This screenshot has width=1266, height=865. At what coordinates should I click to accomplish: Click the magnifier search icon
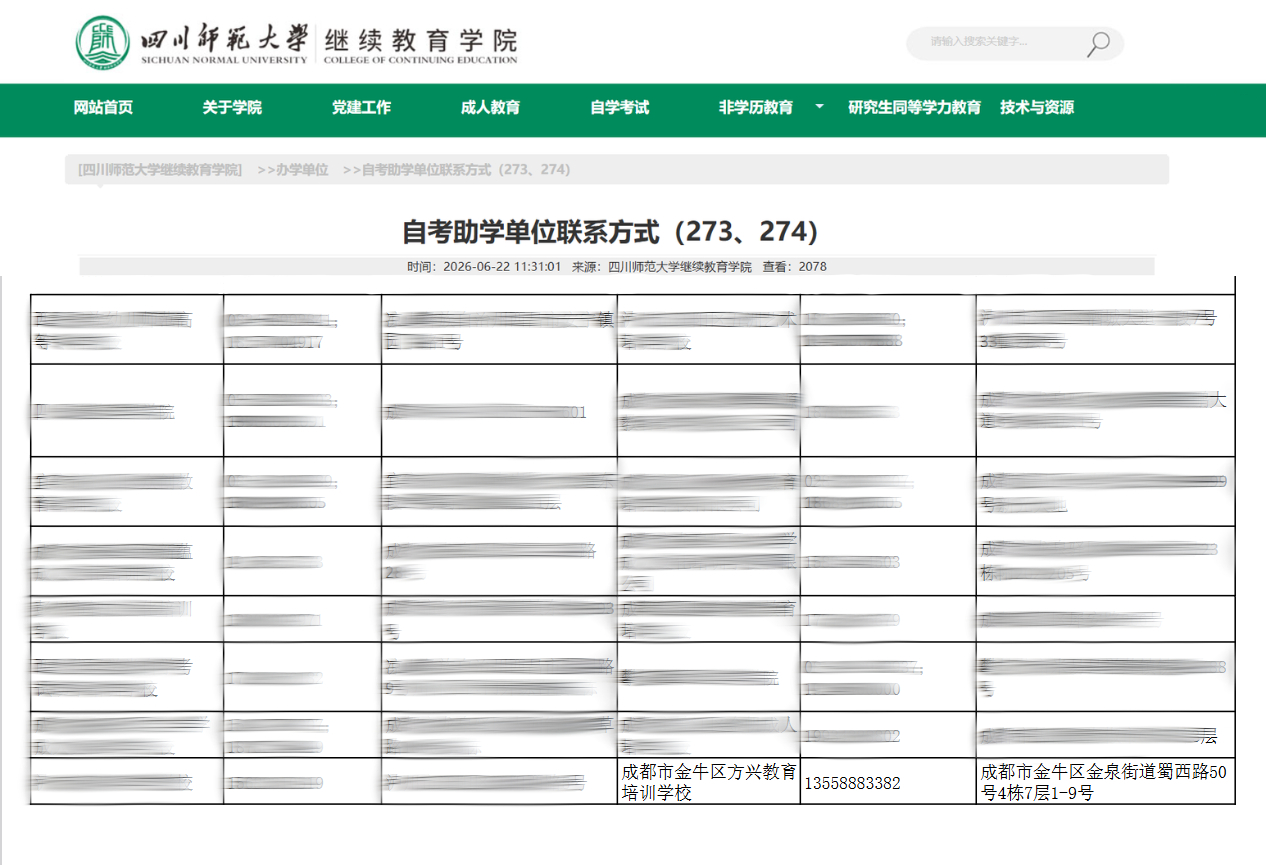point(1098,44)
